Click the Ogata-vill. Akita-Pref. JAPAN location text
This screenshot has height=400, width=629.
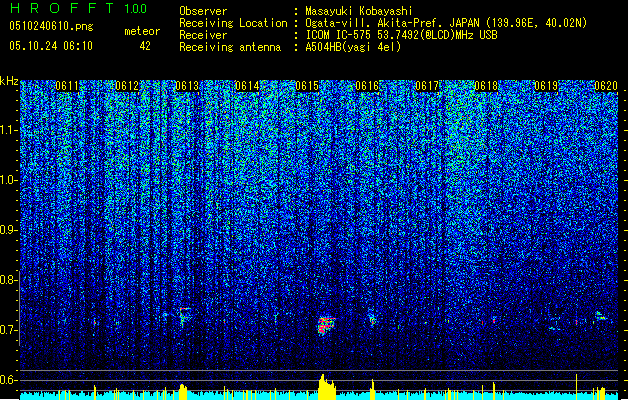pos(446,23)
